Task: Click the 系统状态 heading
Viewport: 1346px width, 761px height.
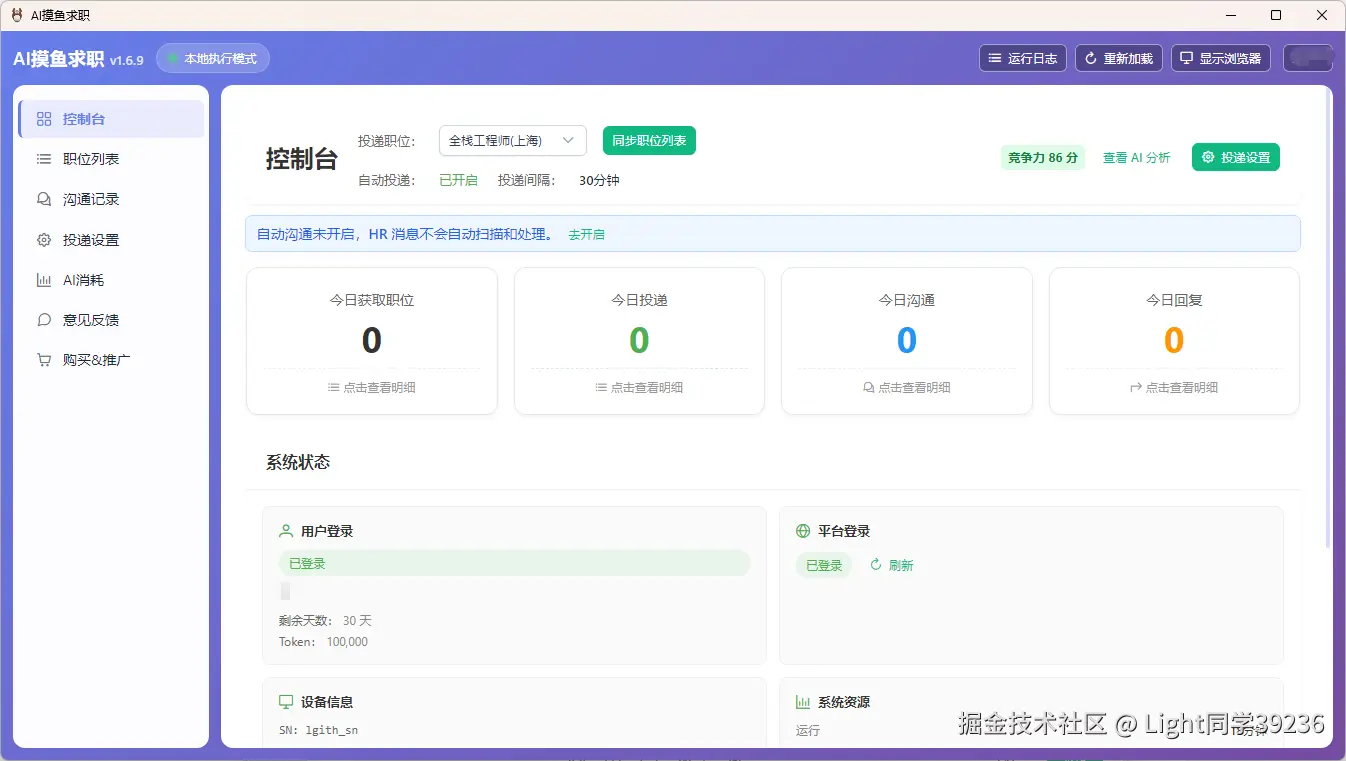Action: [298, 462]
